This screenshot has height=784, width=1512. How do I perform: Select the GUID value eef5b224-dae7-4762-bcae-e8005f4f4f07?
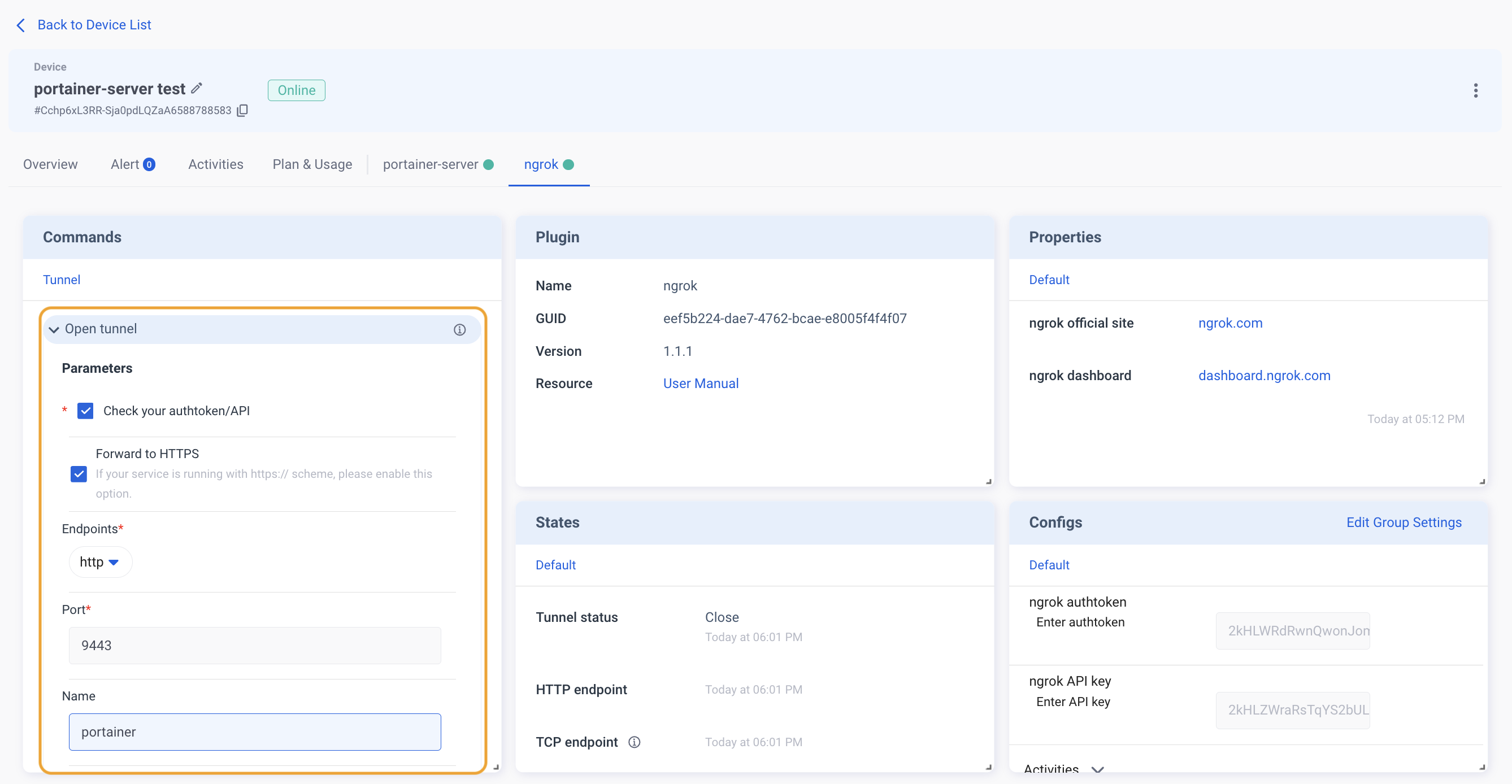785,319
